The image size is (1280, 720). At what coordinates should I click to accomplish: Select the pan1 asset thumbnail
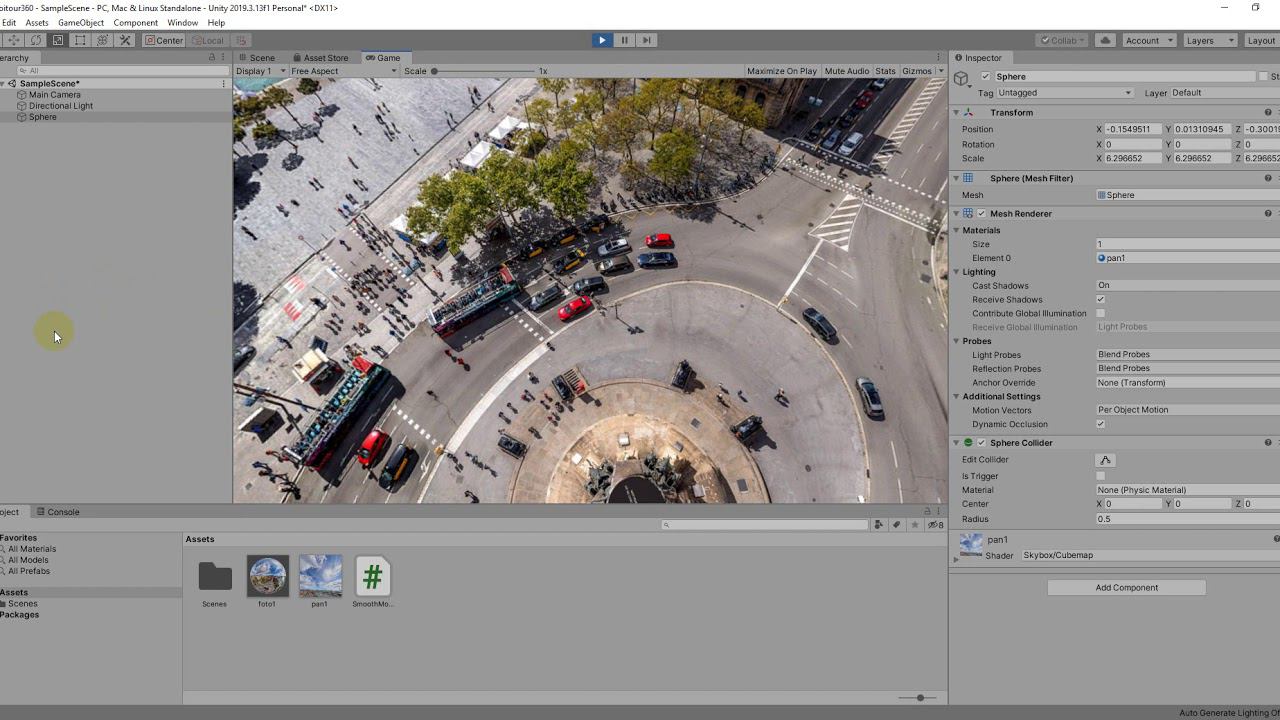[320, 577]
